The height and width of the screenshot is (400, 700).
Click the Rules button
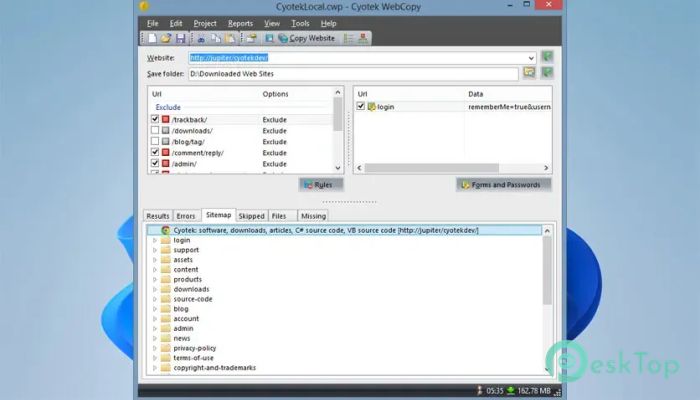click(x=321, y=185)
